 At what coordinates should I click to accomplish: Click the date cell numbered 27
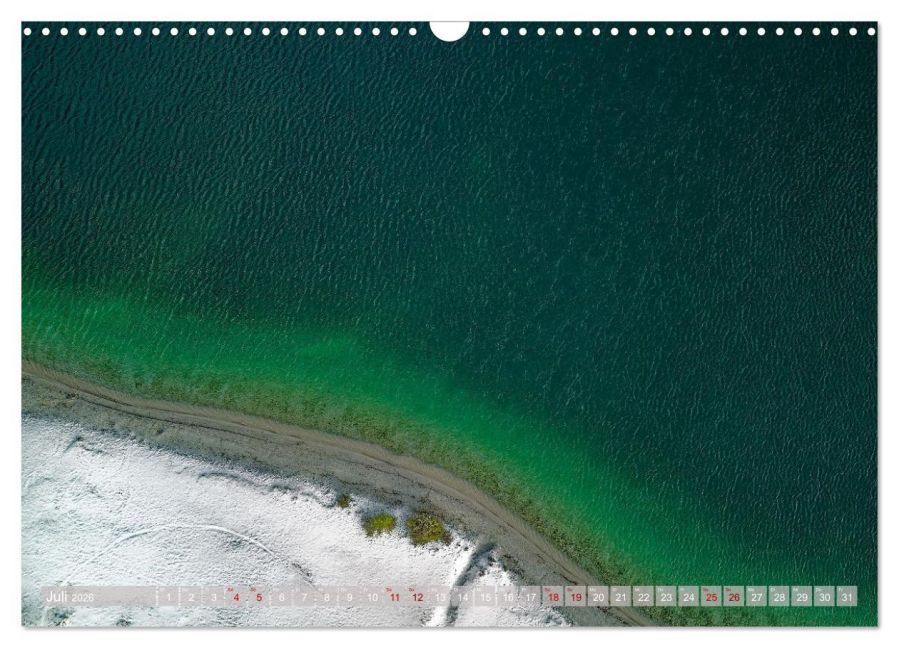click(x=757, y=596)
